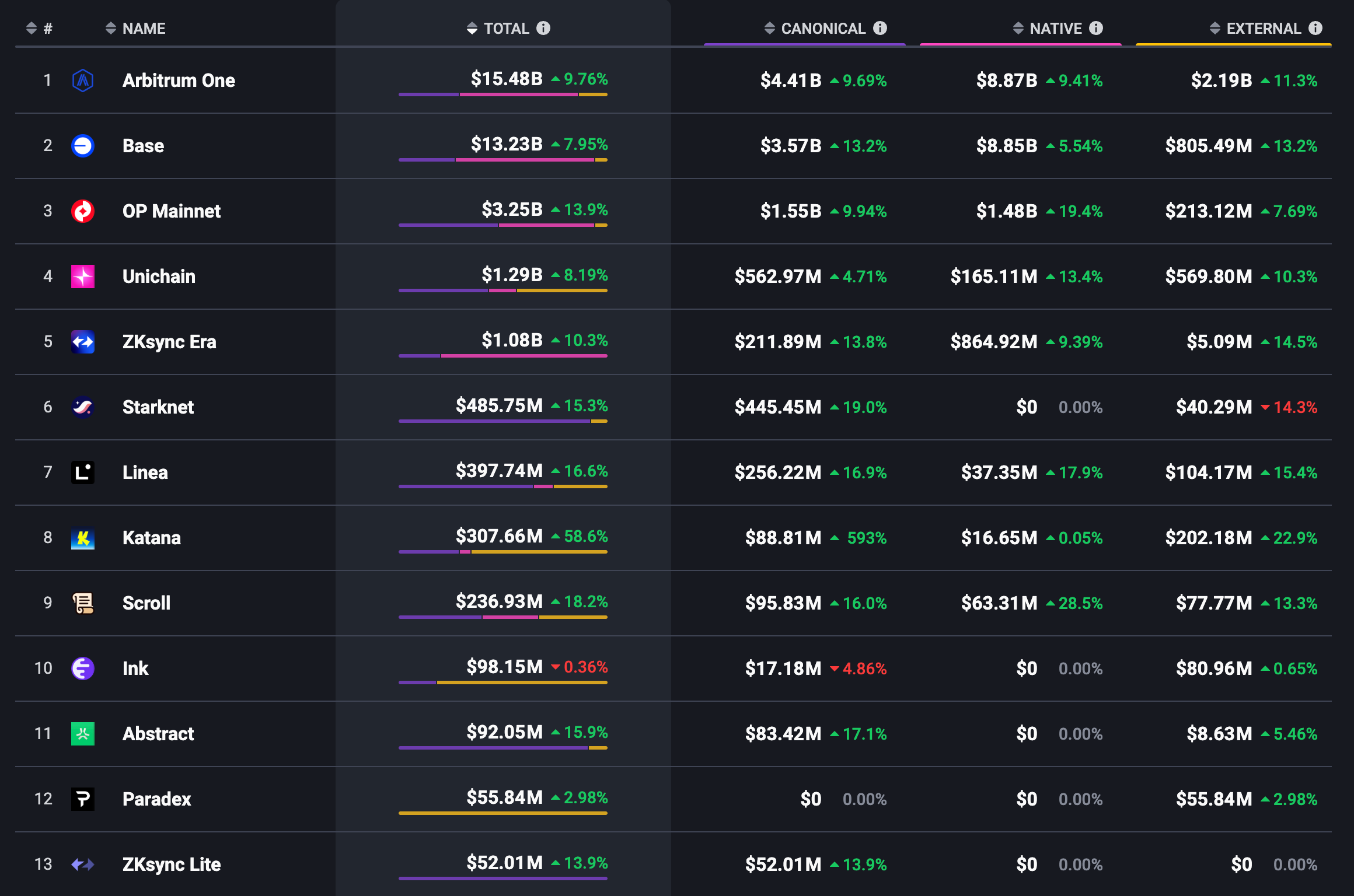This screenshot has width=1354, height=896.
Task: Open the ZKsync Era project link
Action: (x=169, y=342)
